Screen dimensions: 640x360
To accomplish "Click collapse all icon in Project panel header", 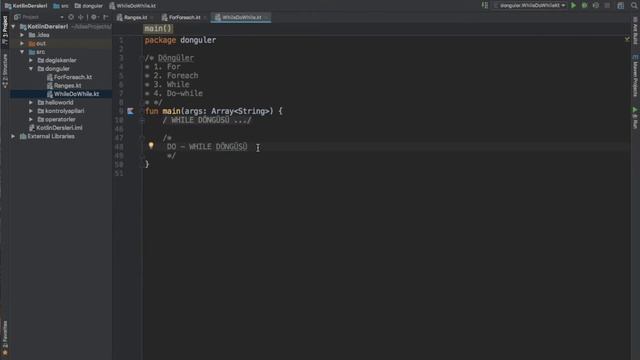I will (80, 17).
